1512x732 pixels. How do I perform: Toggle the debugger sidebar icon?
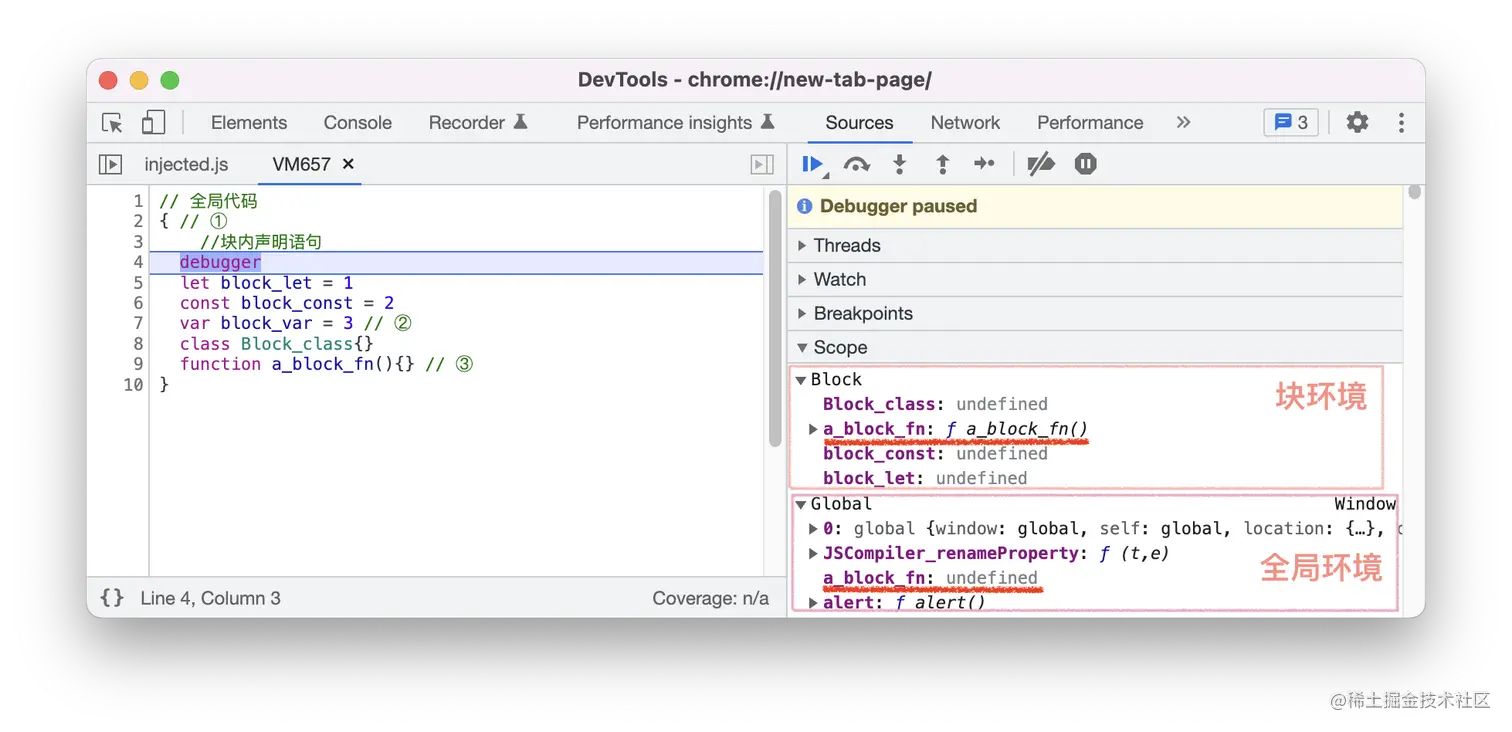point(762,164)
